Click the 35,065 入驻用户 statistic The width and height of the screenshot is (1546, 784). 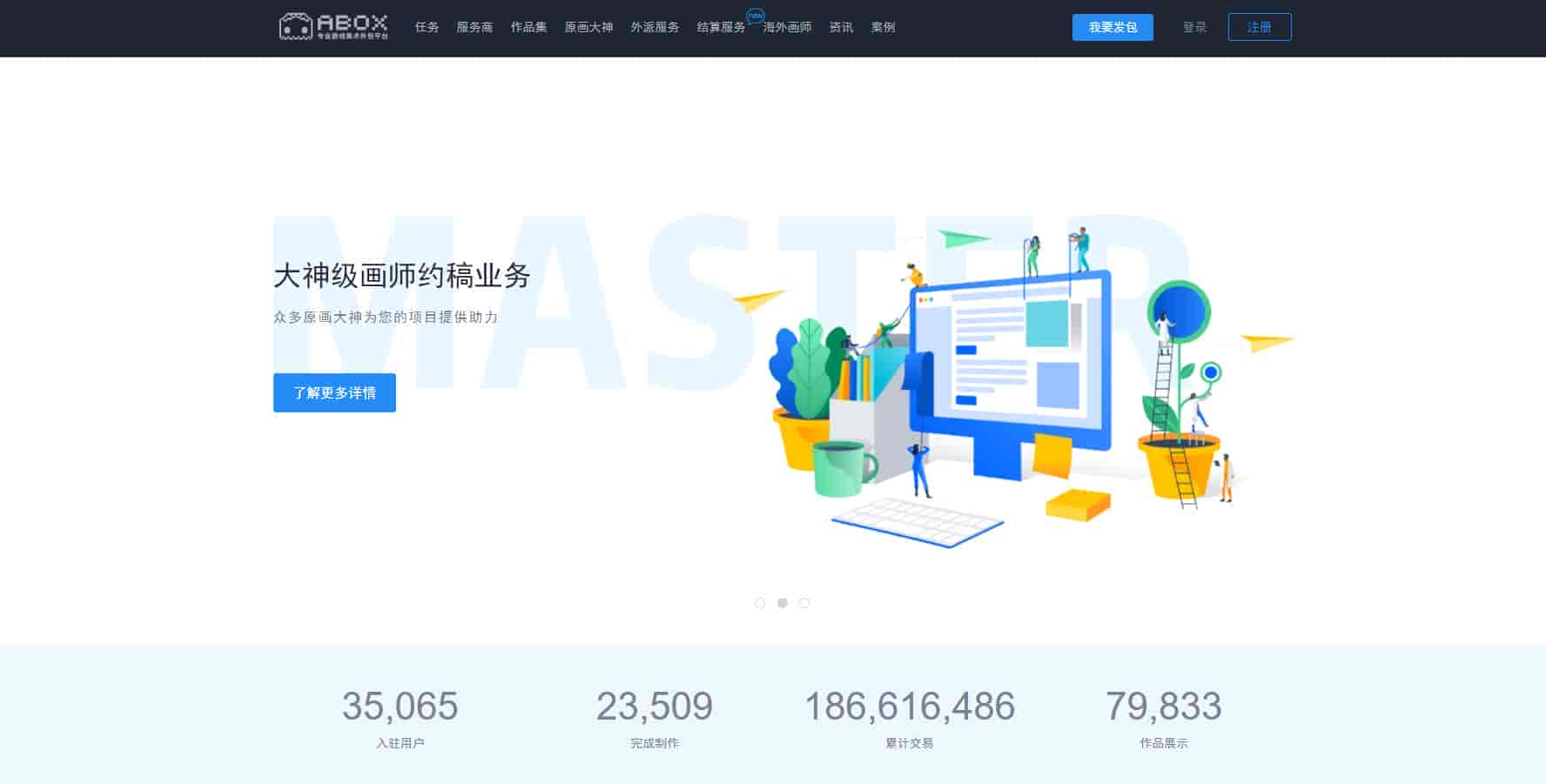coord(400,719)
